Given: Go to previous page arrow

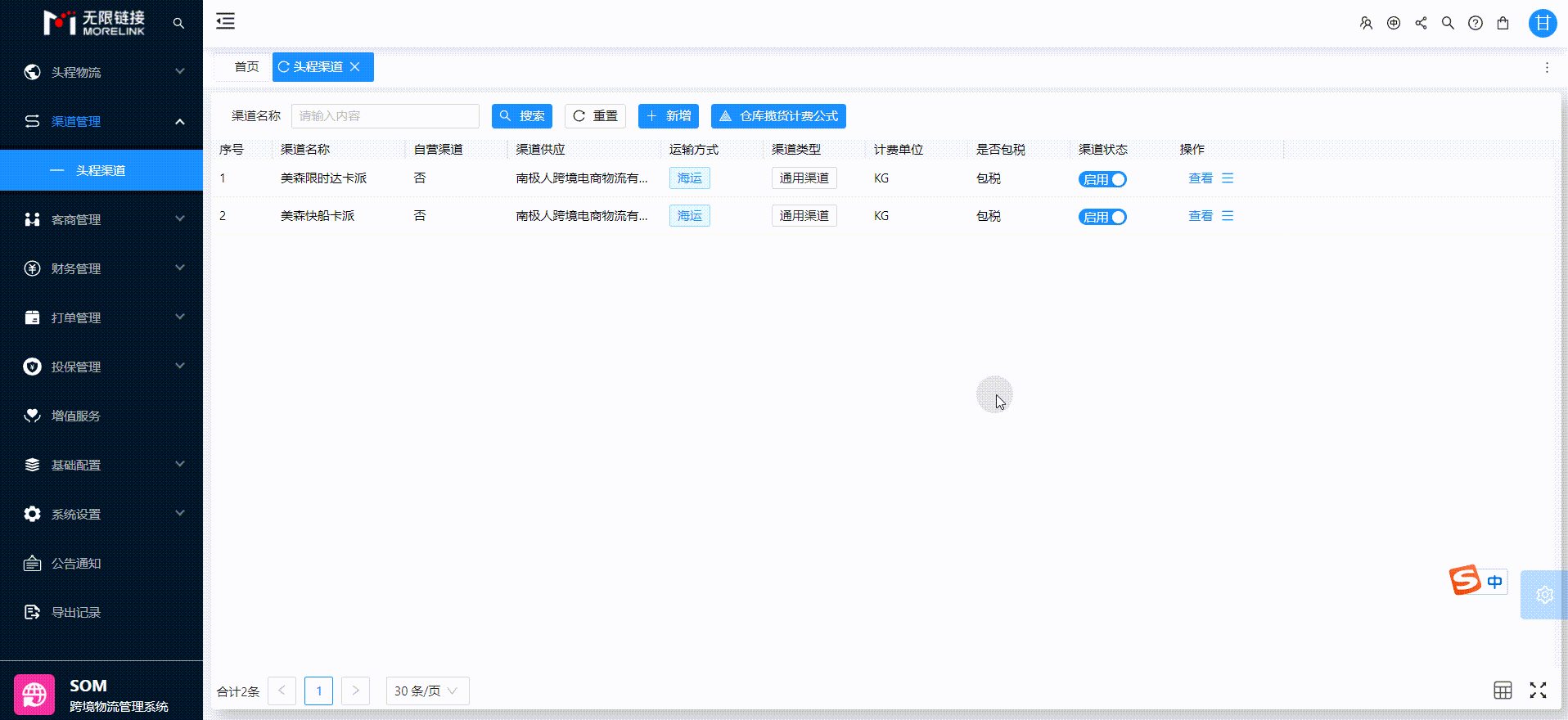Looking at the screenshot, I should click(282, 691).
